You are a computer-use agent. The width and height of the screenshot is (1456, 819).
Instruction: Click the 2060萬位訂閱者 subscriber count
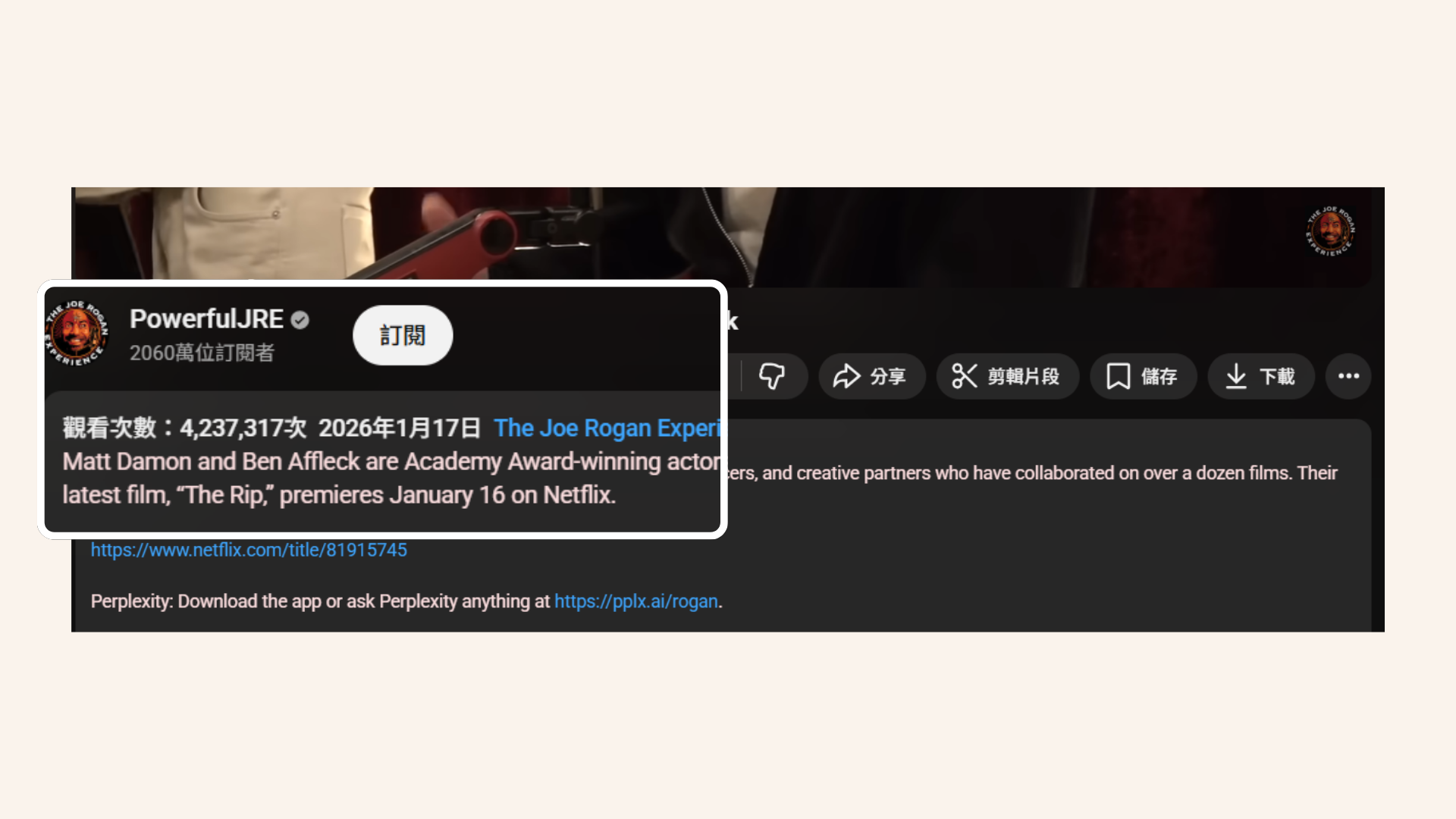(202, 353)
